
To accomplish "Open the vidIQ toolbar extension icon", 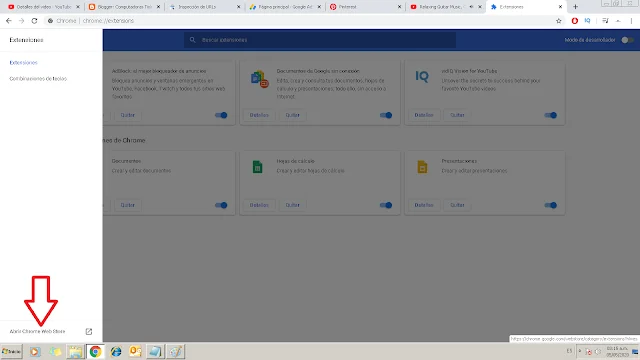I will pyautogui.click(x=587, y=21).
